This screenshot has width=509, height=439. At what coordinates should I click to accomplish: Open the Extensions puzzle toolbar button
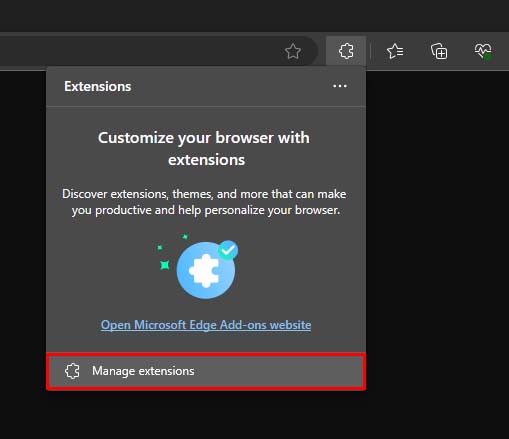(346, 51)
